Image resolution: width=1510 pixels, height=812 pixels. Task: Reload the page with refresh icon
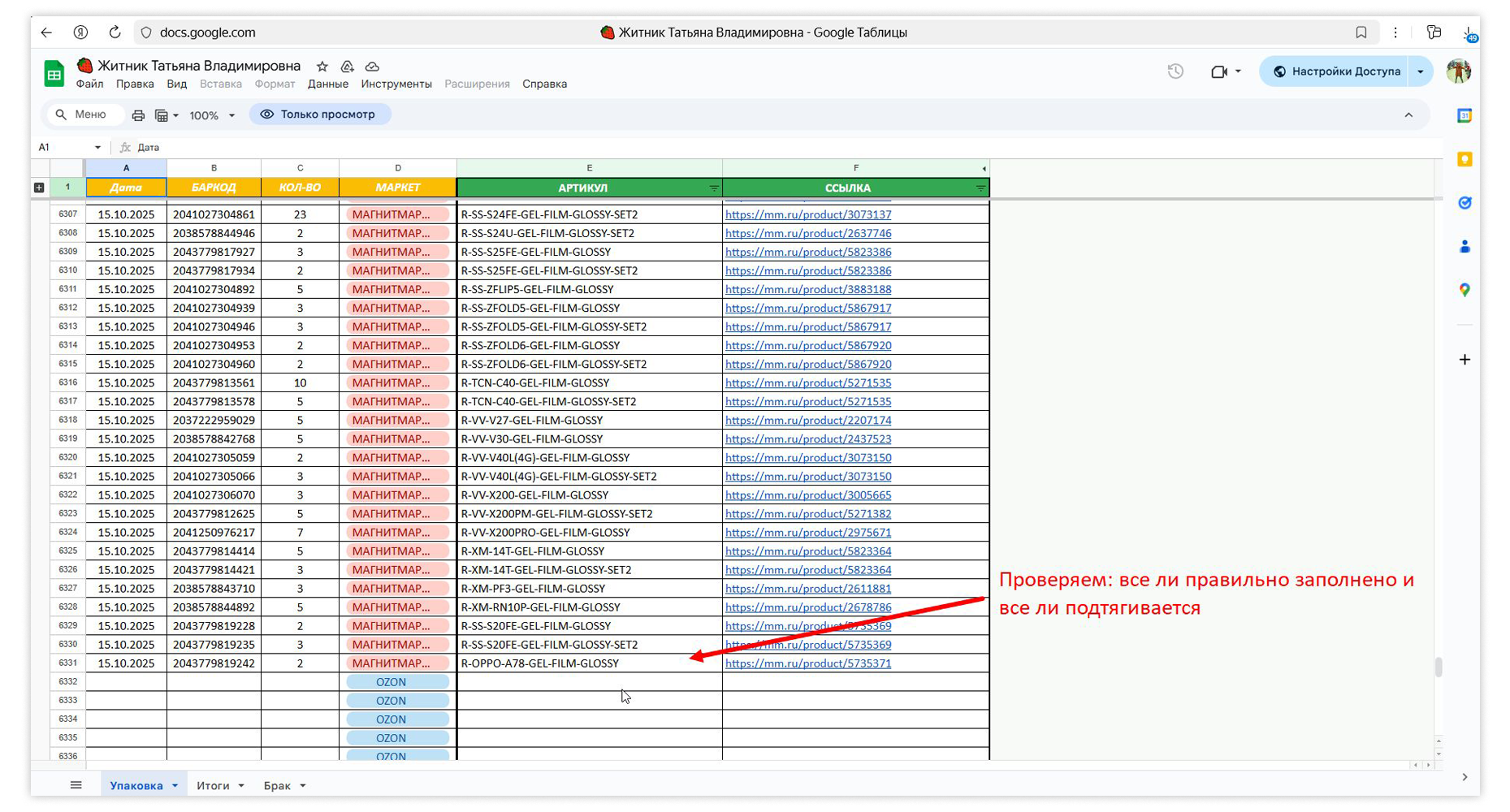pos(115,32)
